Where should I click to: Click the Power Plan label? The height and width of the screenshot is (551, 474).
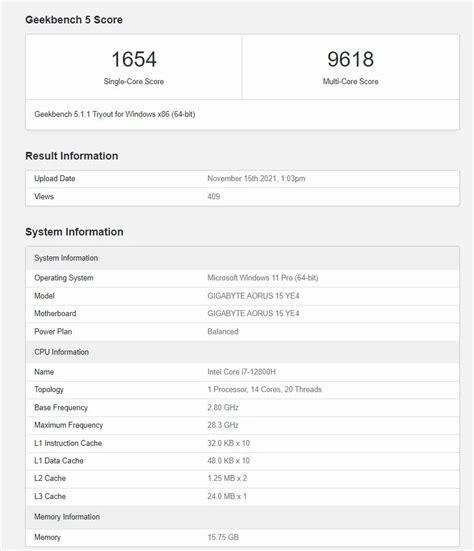point(53,331)
